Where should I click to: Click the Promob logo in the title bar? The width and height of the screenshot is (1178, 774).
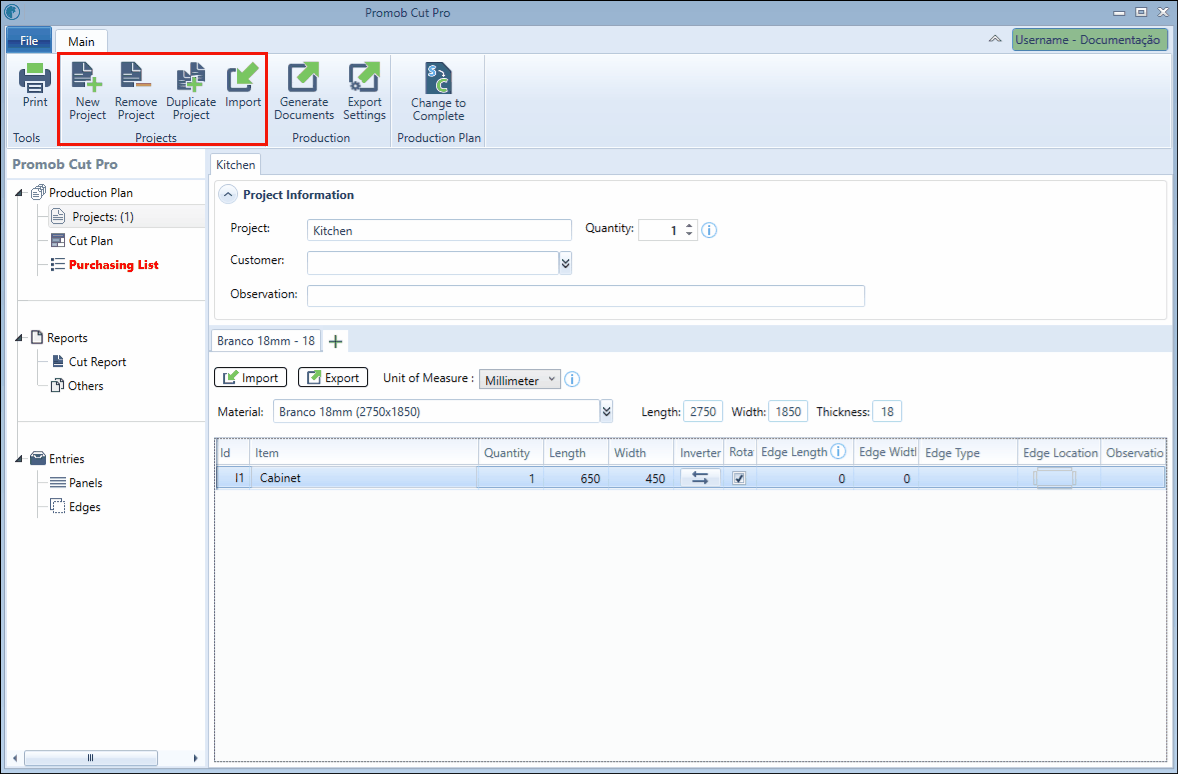click(x=11, y=12)
